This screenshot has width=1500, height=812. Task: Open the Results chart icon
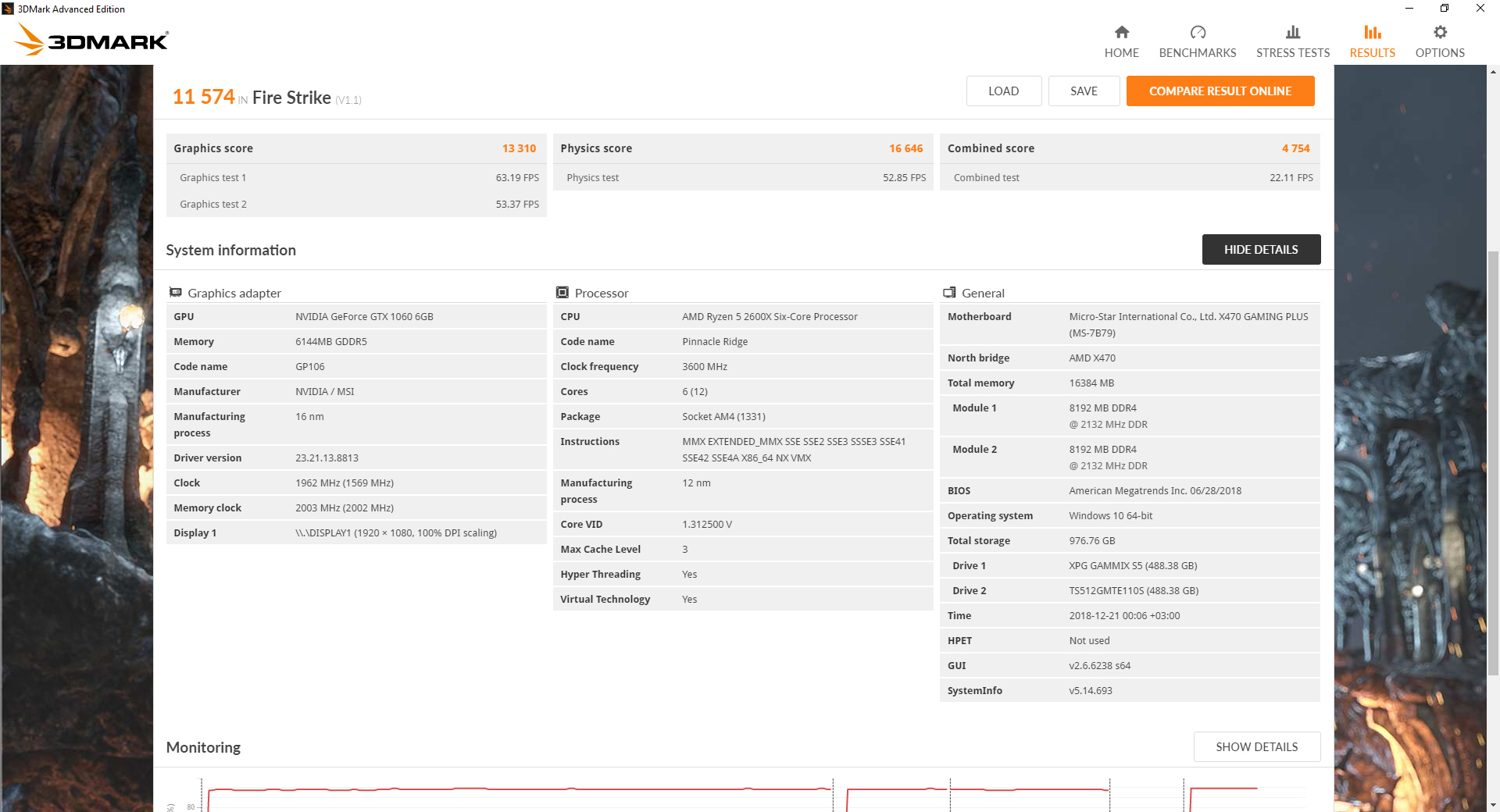click(1373, 32)
